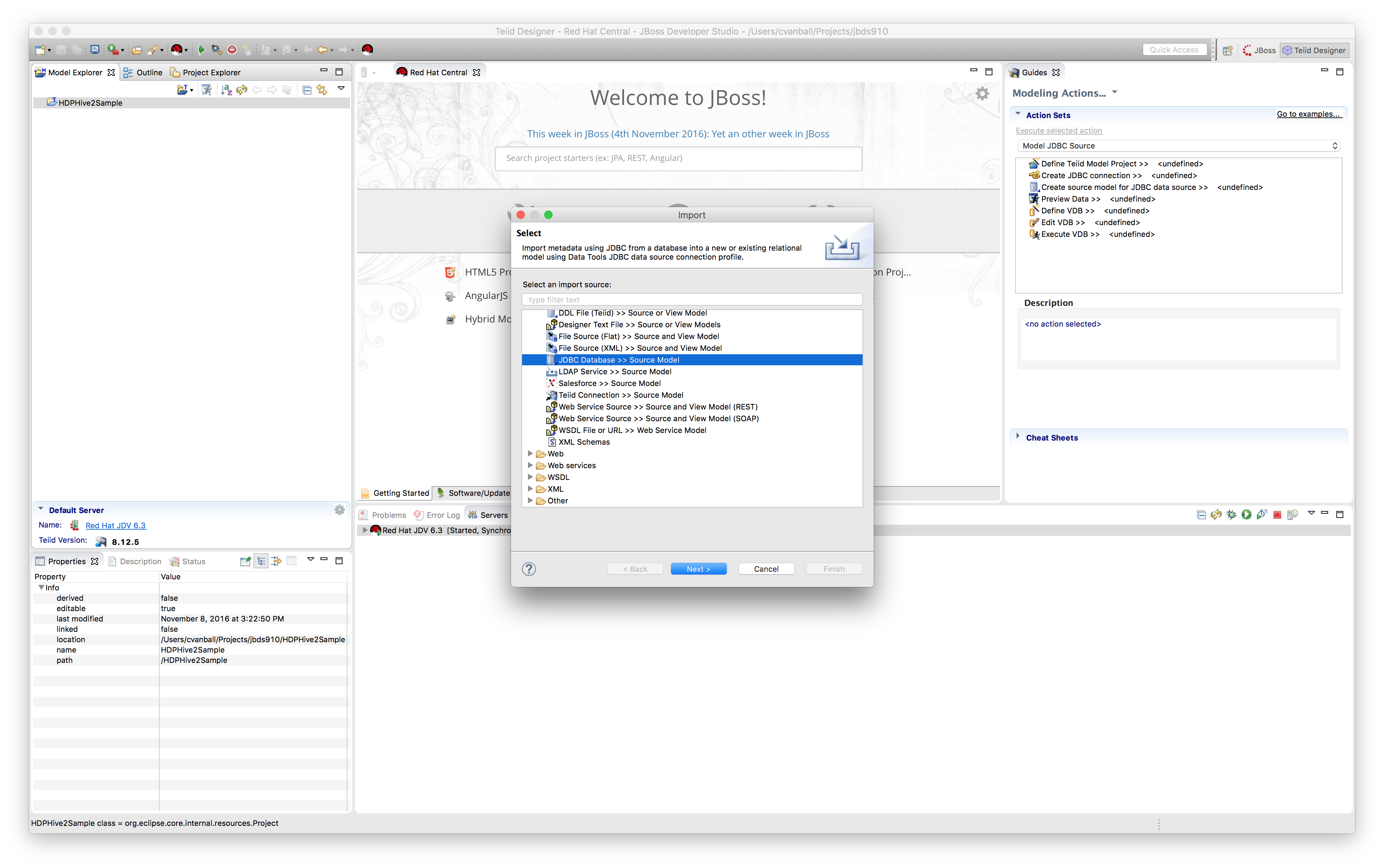Collapse the Action Sets section

click(1018, 114)
